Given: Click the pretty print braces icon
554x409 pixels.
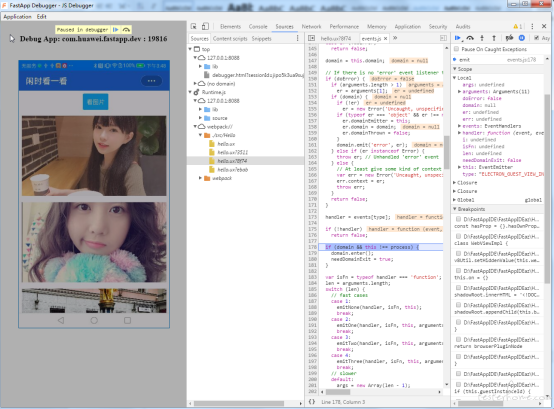Looking at the screenshot, I should (x=312, y=402).
